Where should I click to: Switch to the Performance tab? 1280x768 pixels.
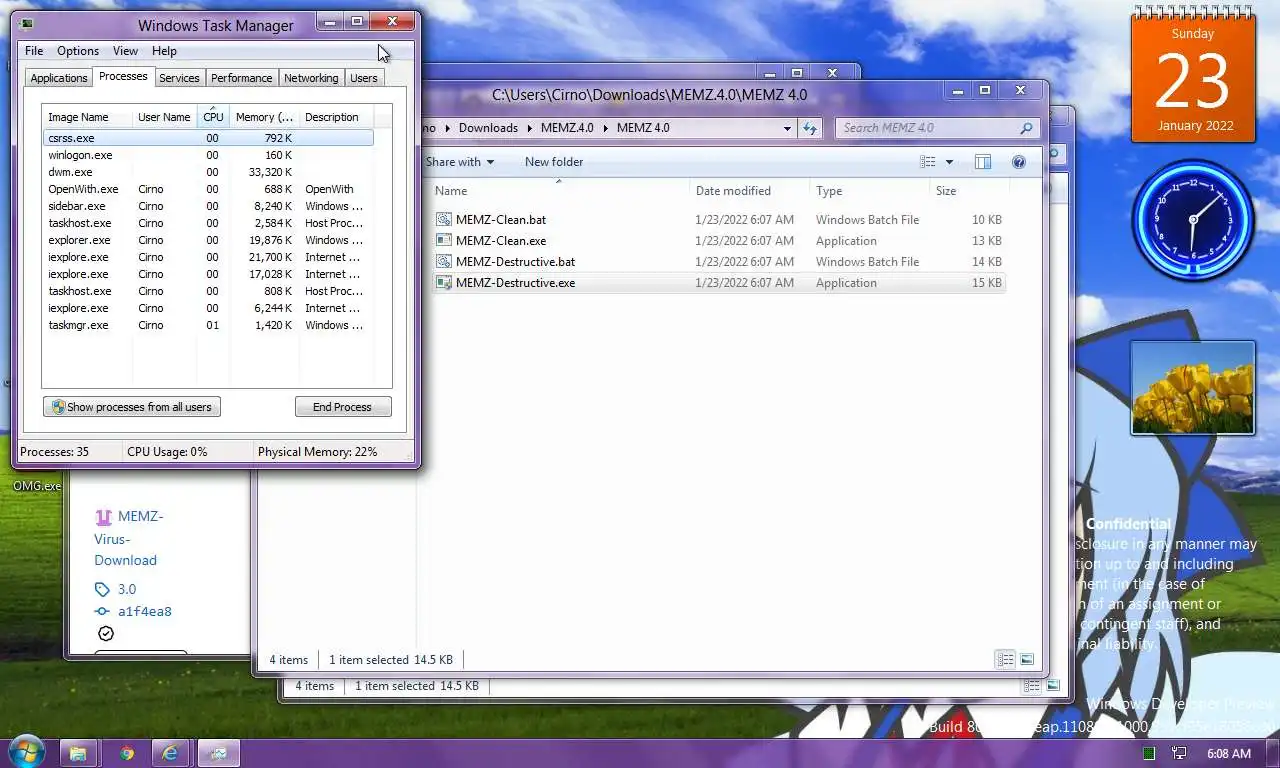click(x=241, y=78)
